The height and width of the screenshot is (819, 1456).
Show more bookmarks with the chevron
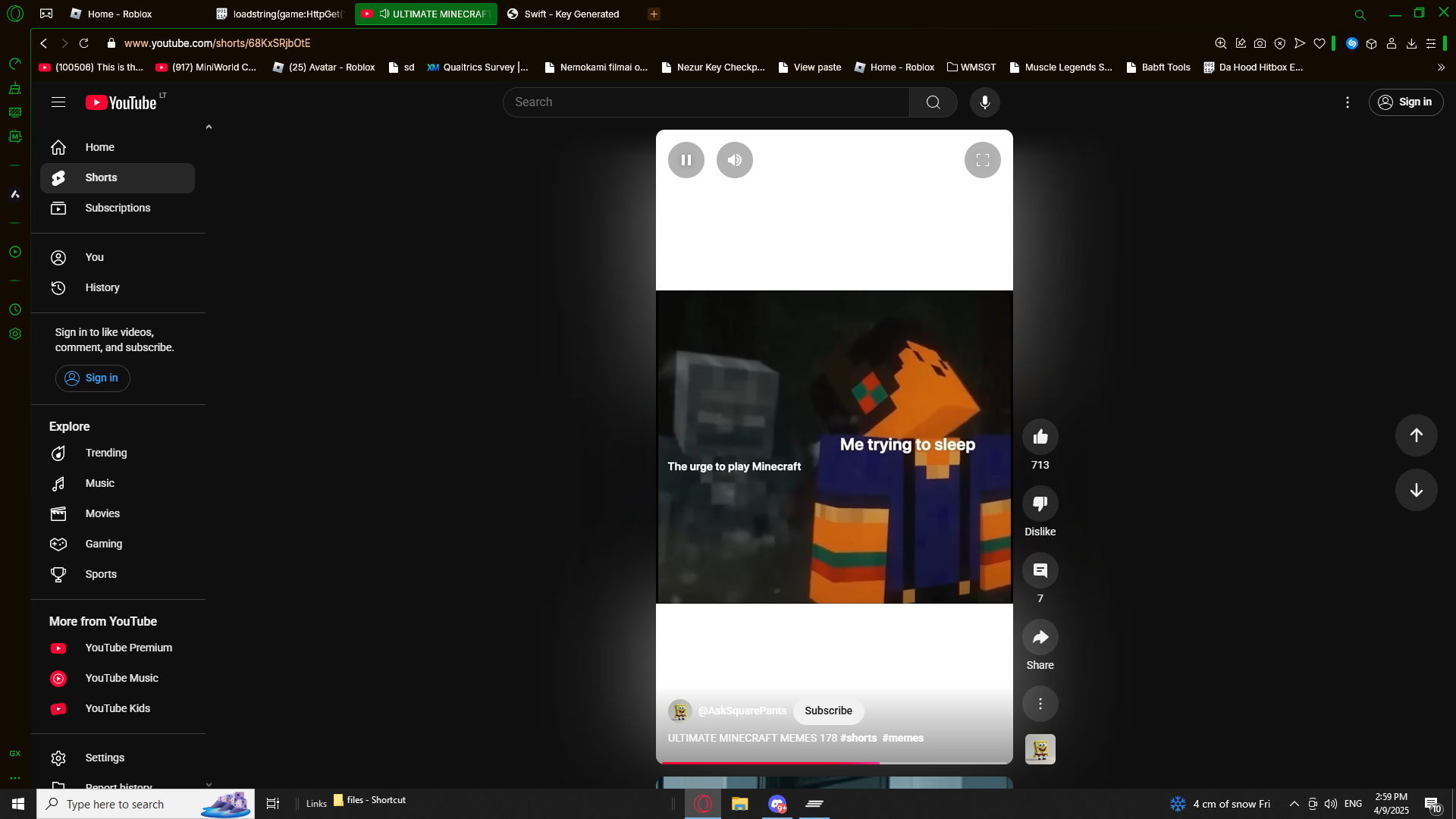(1441, 67)
